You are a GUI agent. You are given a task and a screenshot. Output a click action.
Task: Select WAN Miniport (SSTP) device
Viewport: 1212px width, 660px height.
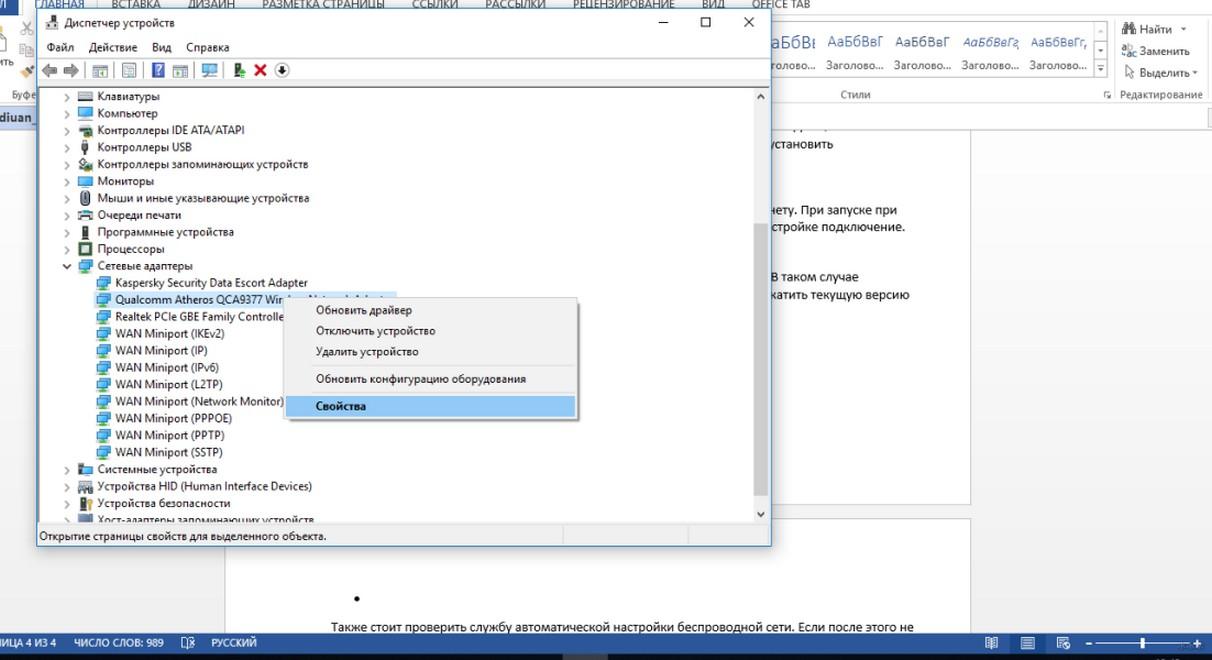click(169, 453)
